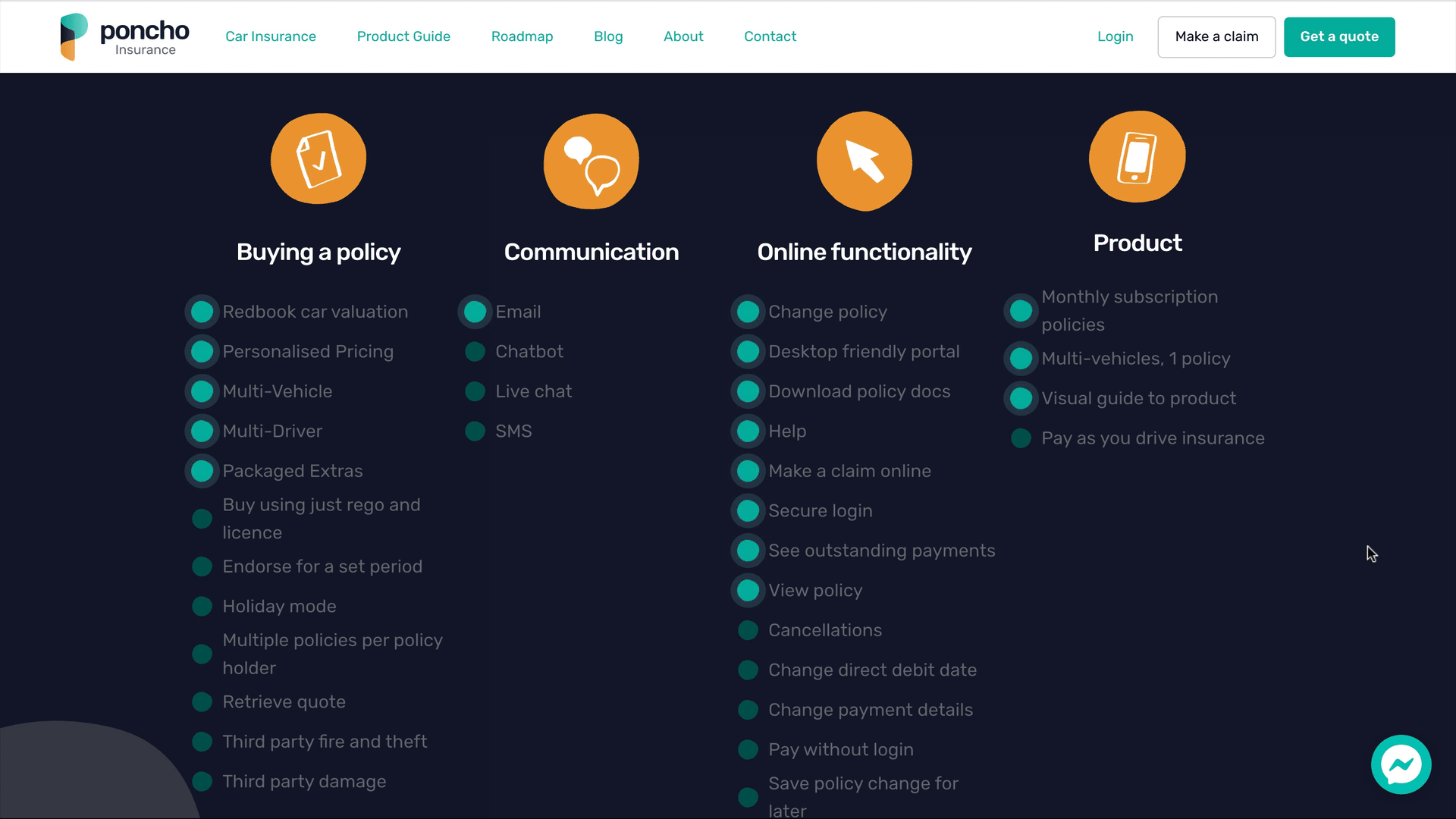Click the dot beside Monthly subscription policies
The image size is (1456, 819).
pyautogui.click(x=1021, y=311)
